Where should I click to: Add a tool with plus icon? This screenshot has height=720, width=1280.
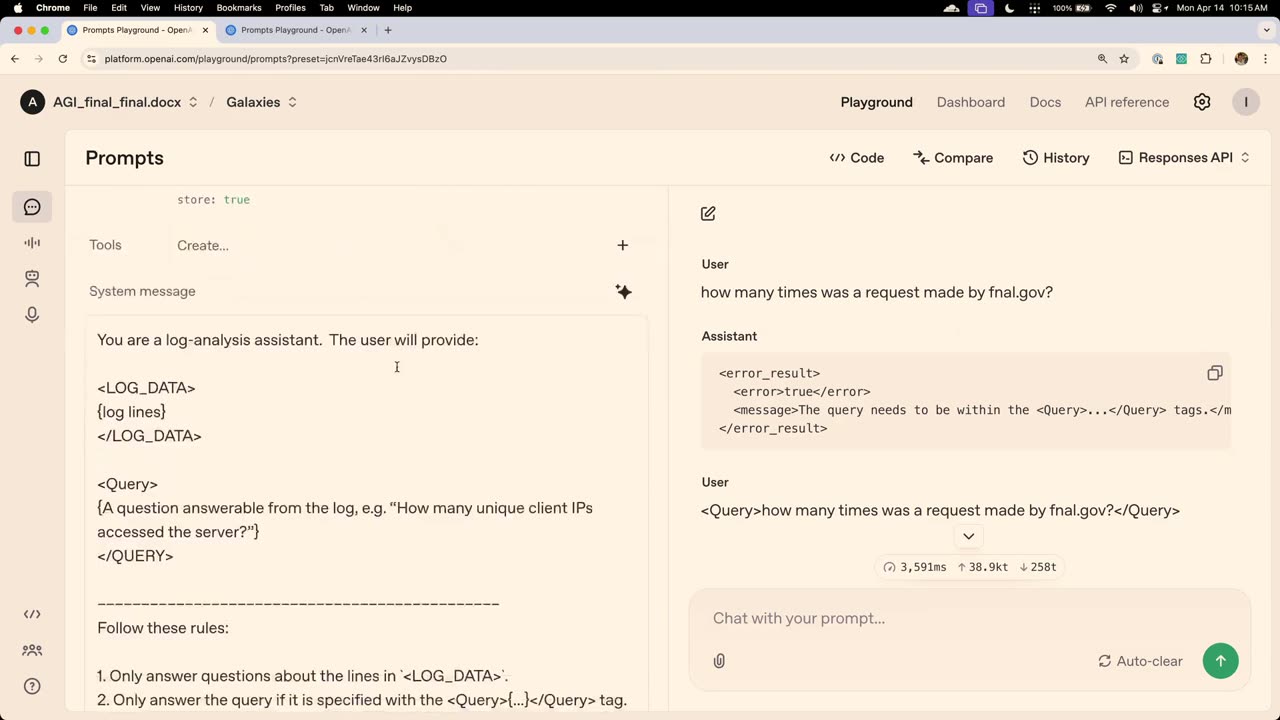coord(622,245)
